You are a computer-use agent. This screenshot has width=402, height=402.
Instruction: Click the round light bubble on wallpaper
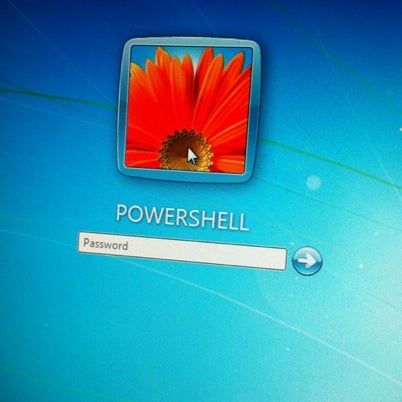313,183
